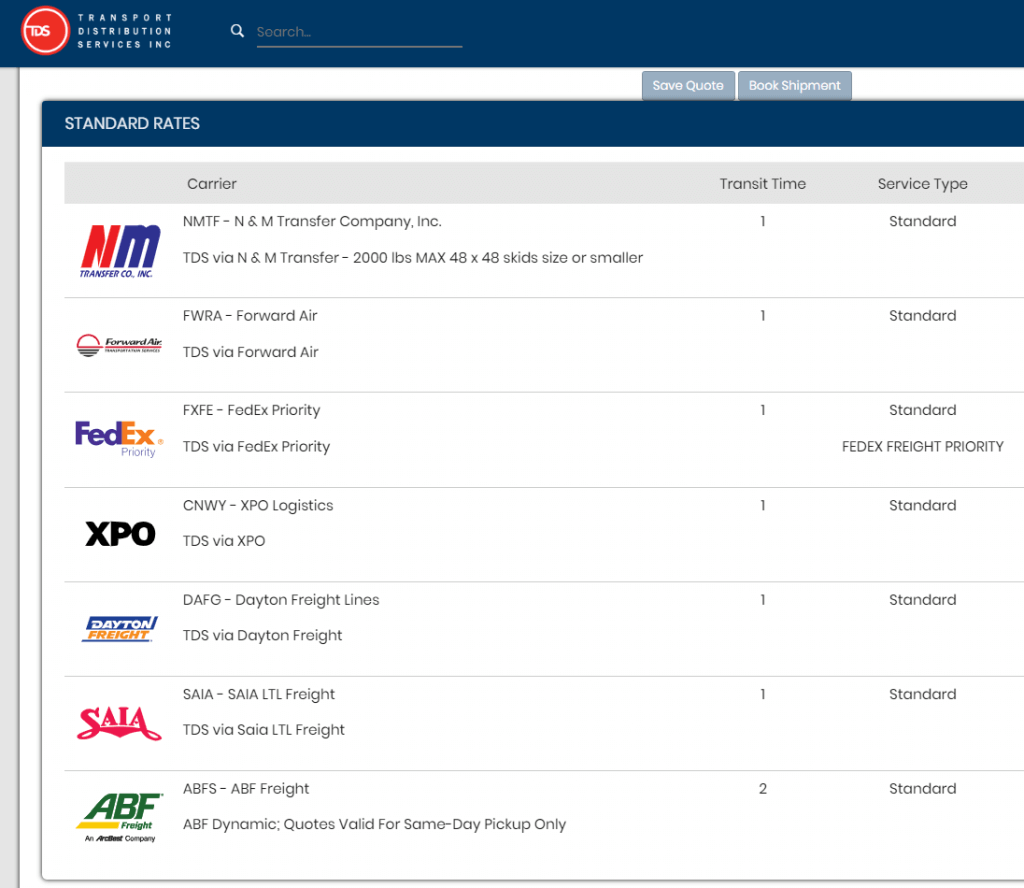The height and width of the screenshot is (888, 1024).
Task: Select 'FXFE - FedEx Priority' carrier name
Action: [251, 410]
